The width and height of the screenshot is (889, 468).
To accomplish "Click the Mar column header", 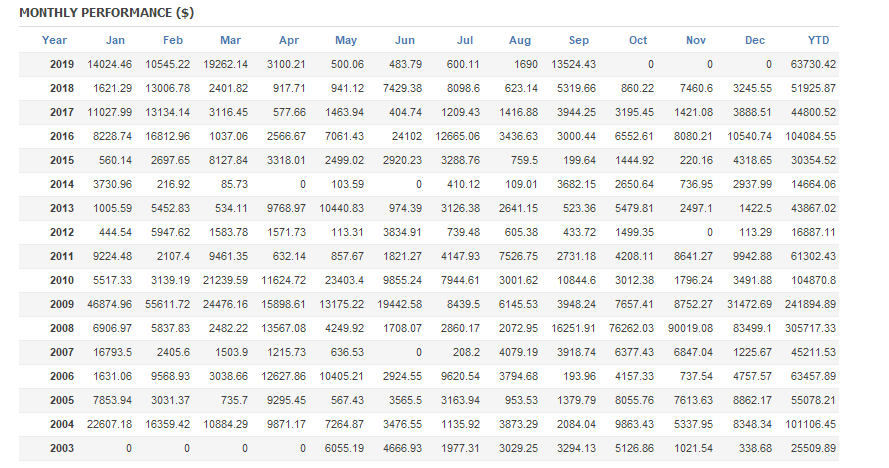I will pos(230,40).
